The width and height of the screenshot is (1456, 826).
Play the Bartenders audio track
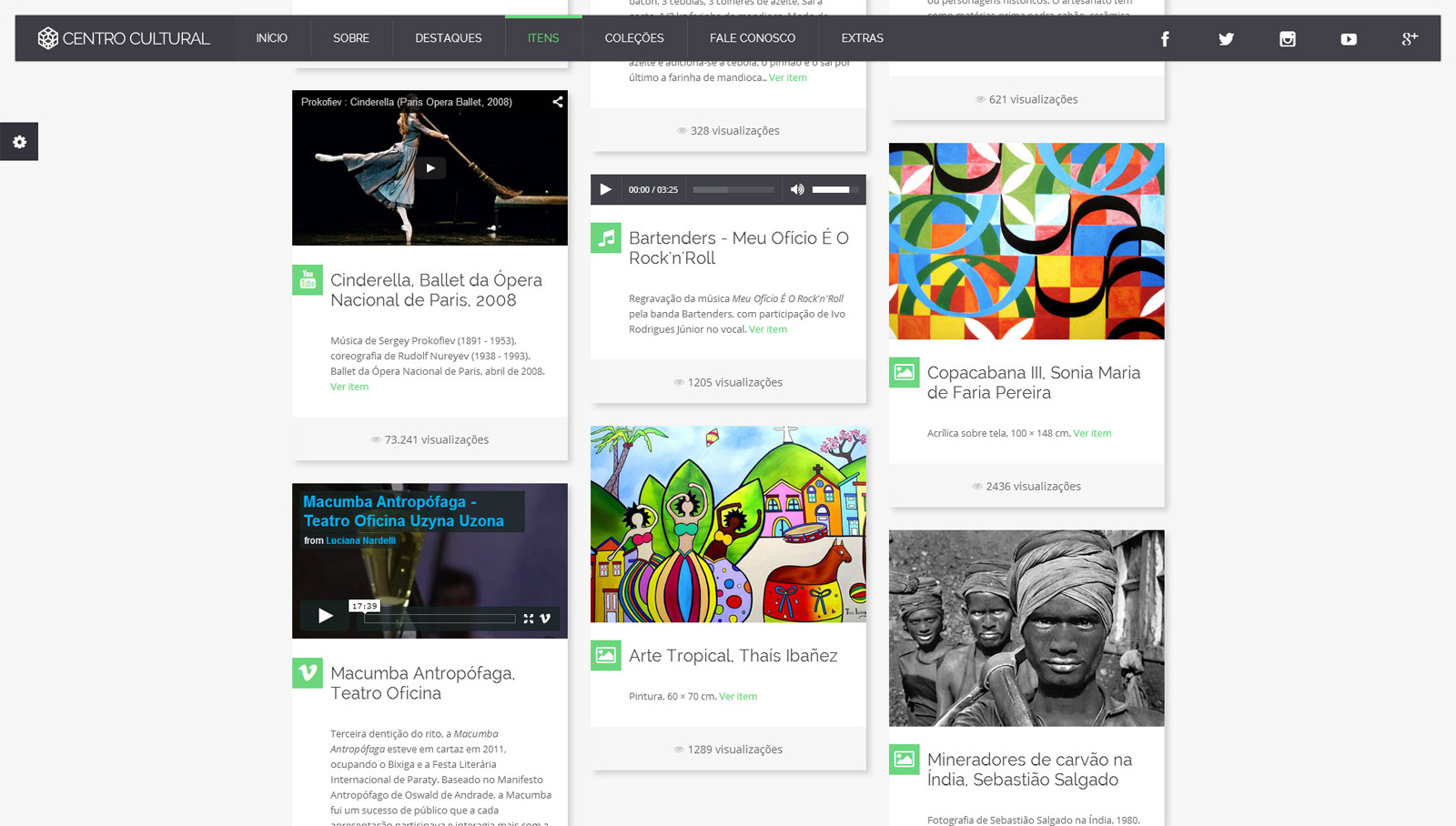(x=605, y=189)
